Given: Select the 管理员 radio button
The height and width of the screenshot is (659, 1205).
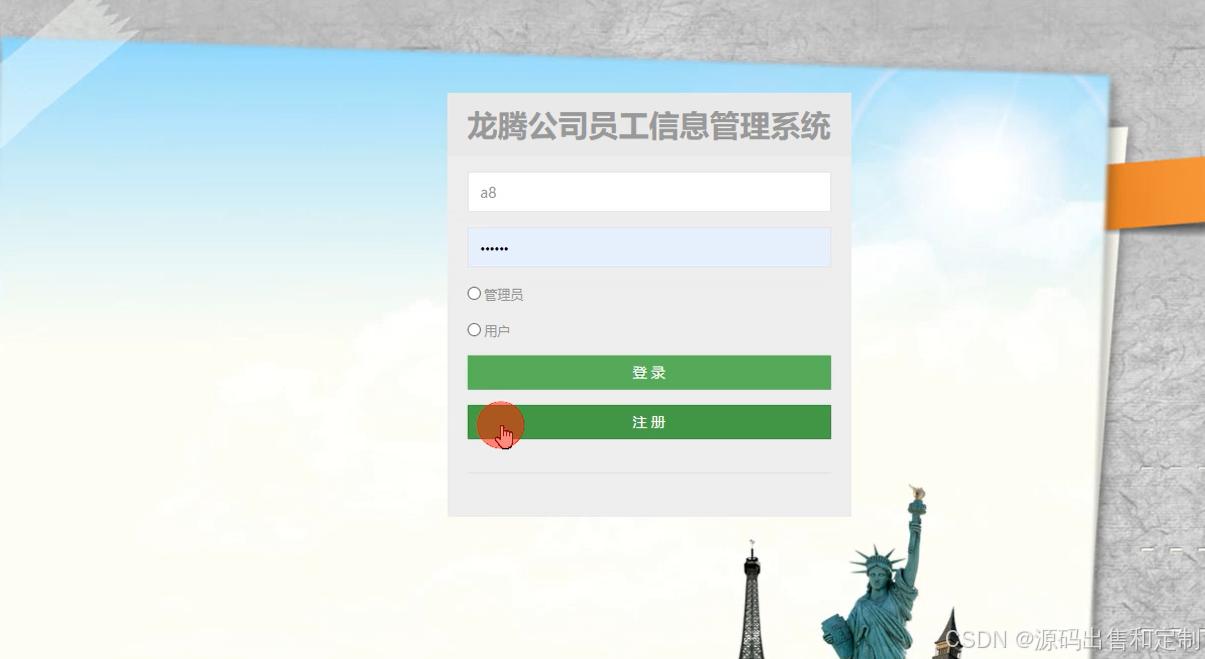Looking at the screenshot, I should point(474,294).
